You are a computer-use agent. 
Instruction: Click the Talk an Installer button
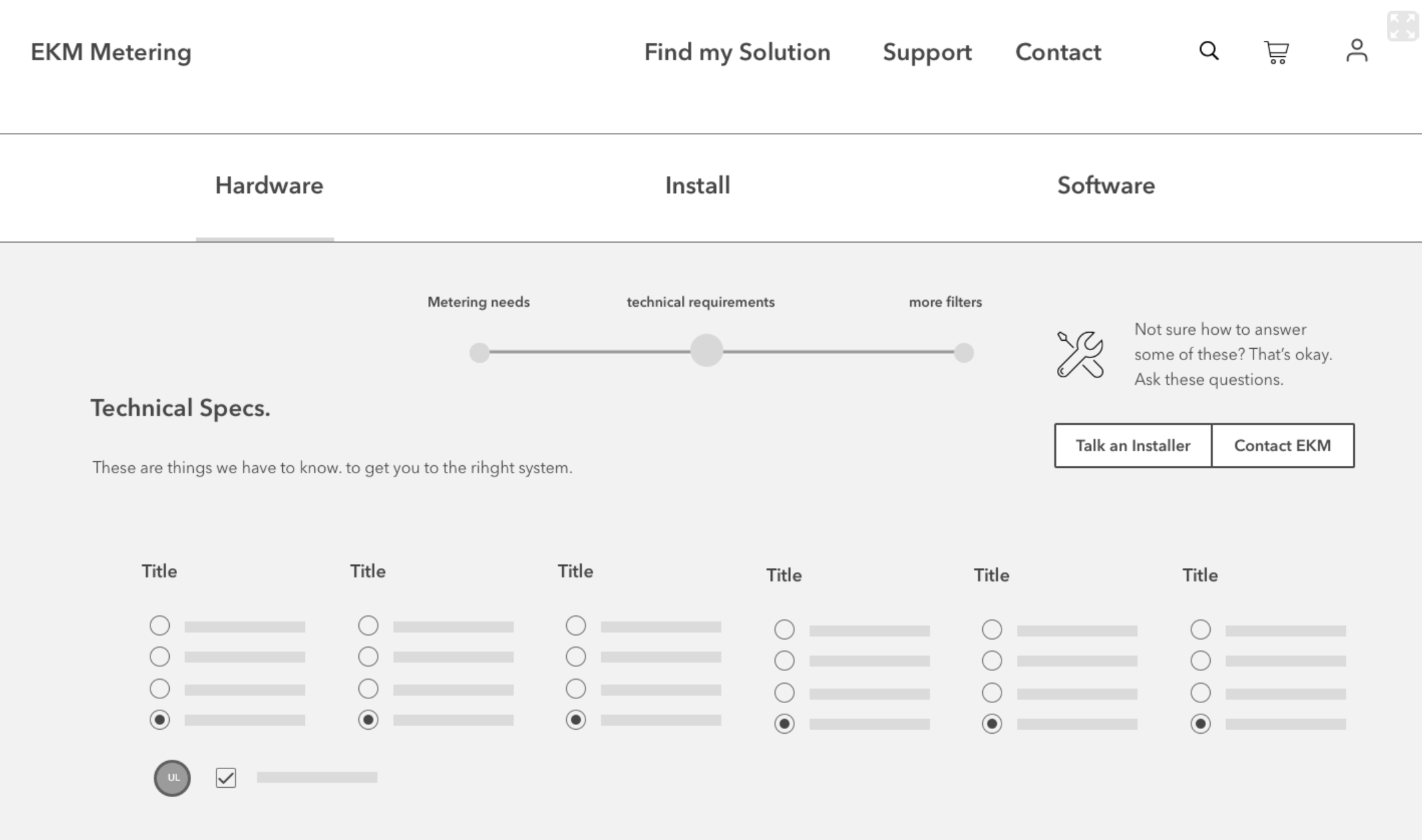(1133, 446)
